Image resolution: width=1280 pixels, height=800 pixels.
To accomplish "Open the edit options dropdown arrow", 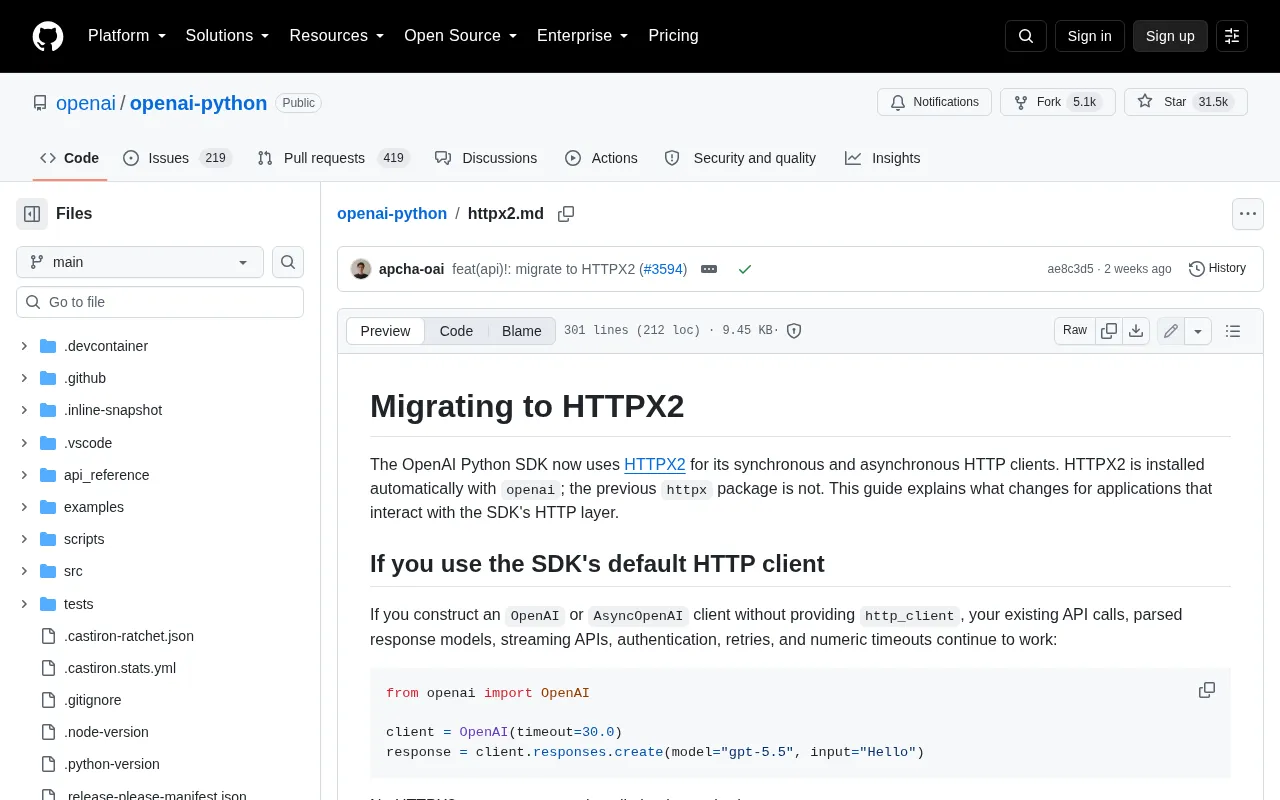I will coord(1199,331).
